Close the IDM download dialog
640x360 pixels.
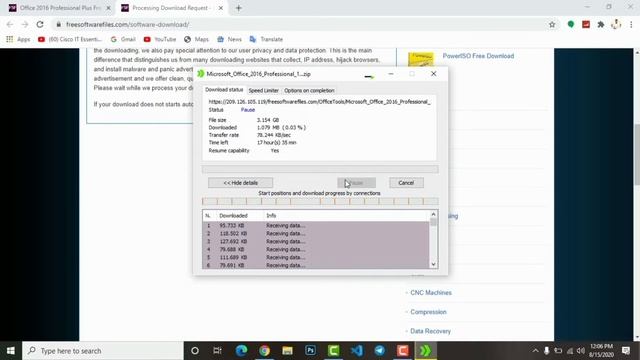coord(433,74)
